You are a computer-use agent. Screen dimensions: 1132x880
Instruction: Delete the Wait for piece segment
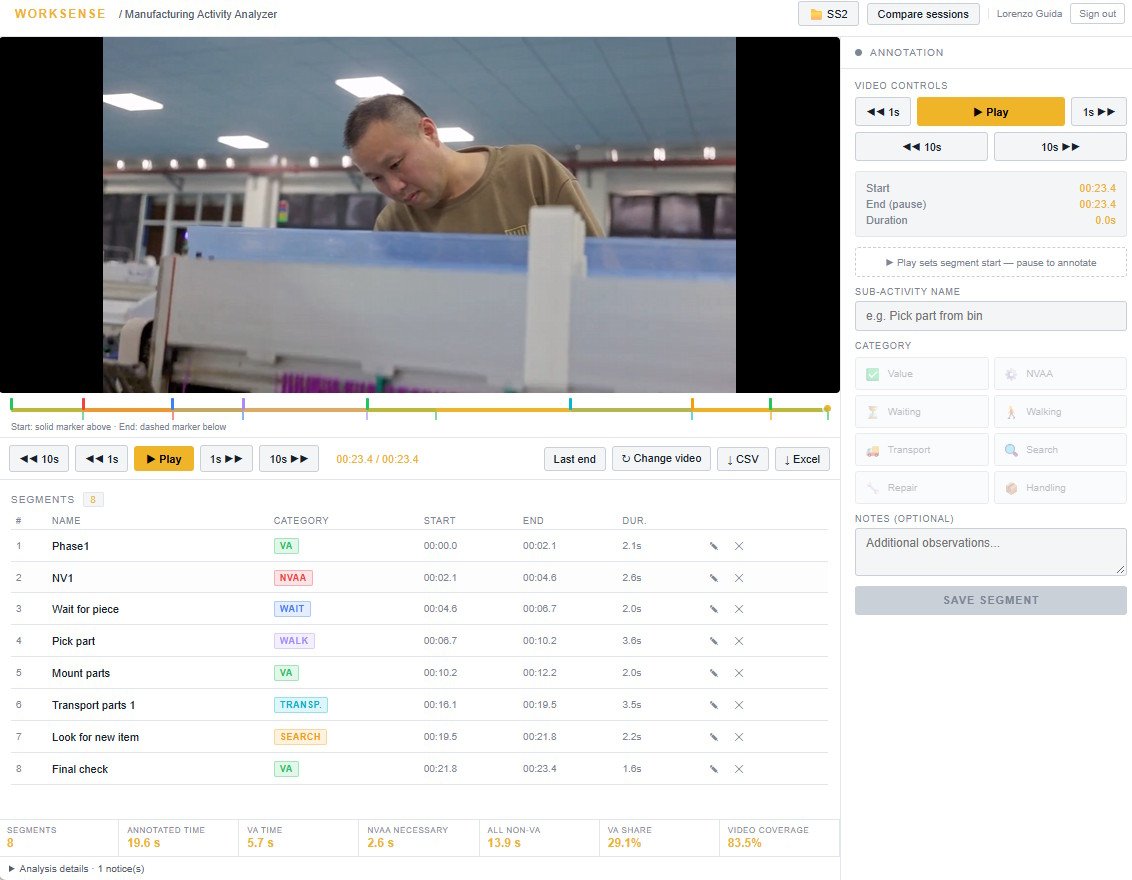tap(739, 609)
